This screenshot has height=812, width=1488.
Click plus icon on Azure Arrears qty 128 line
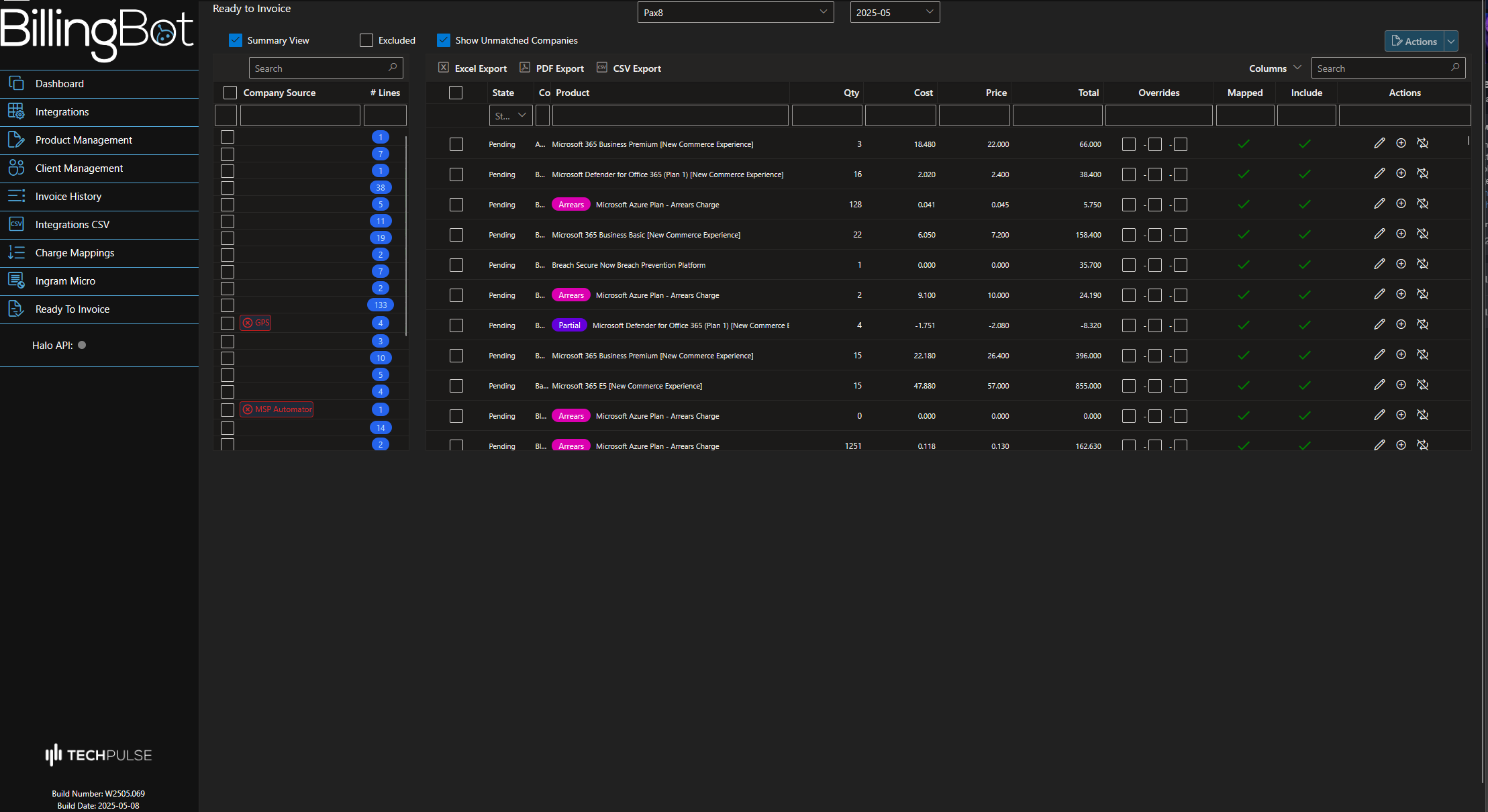click(x=1401, y=203)
